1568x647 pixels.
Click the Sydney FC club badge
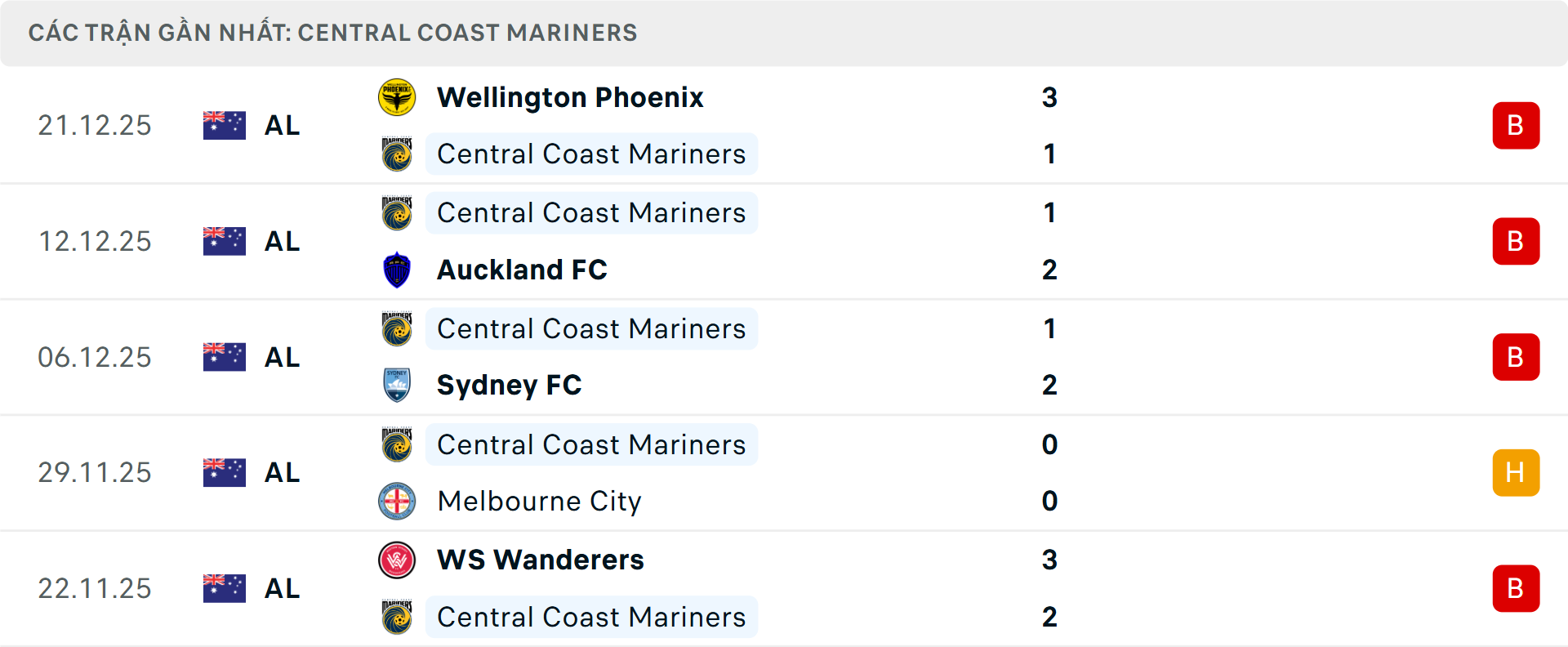[398, 386]
